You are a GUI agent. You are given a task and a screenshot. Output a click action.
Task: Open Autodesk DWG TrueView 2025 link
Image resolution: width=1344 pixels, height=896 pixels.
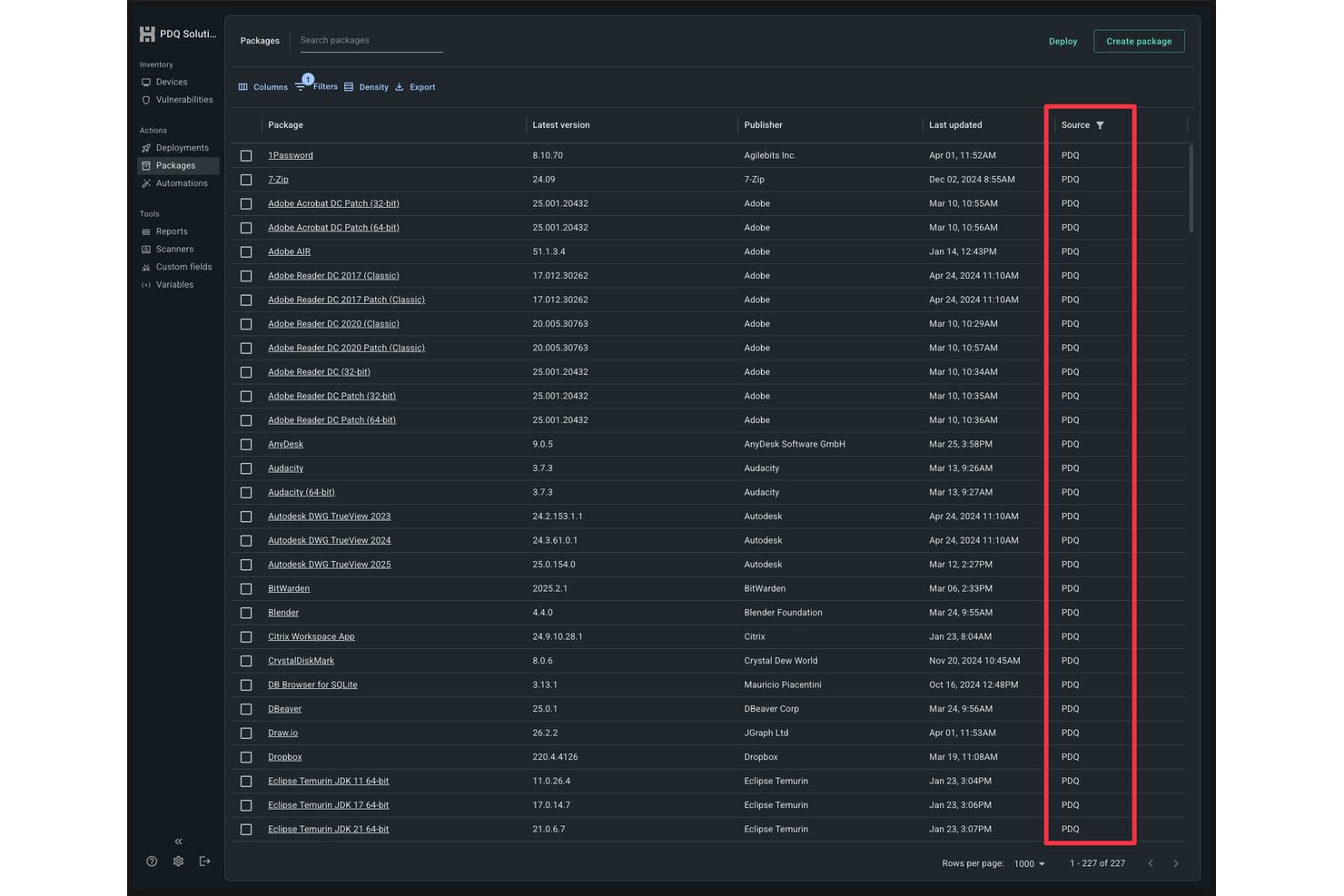[x=330, y=565]
